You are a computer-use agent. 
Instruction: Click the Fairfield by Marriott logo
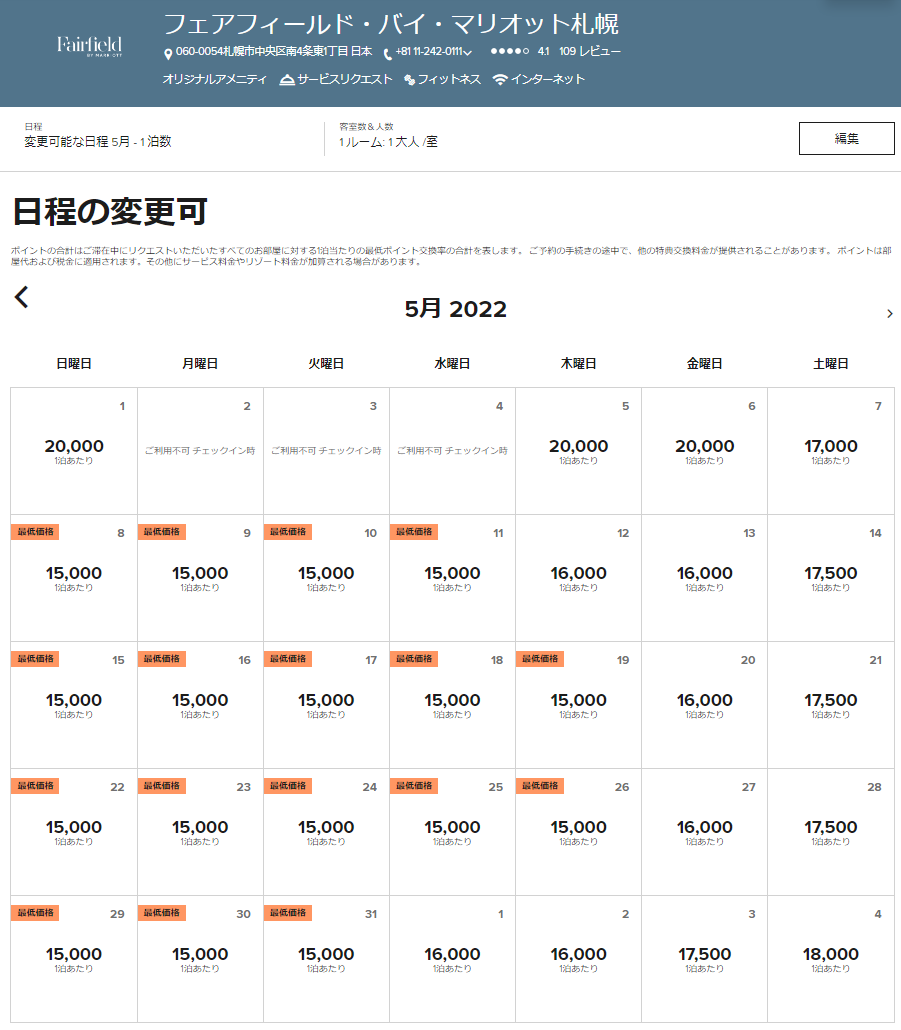pos(89,46)
